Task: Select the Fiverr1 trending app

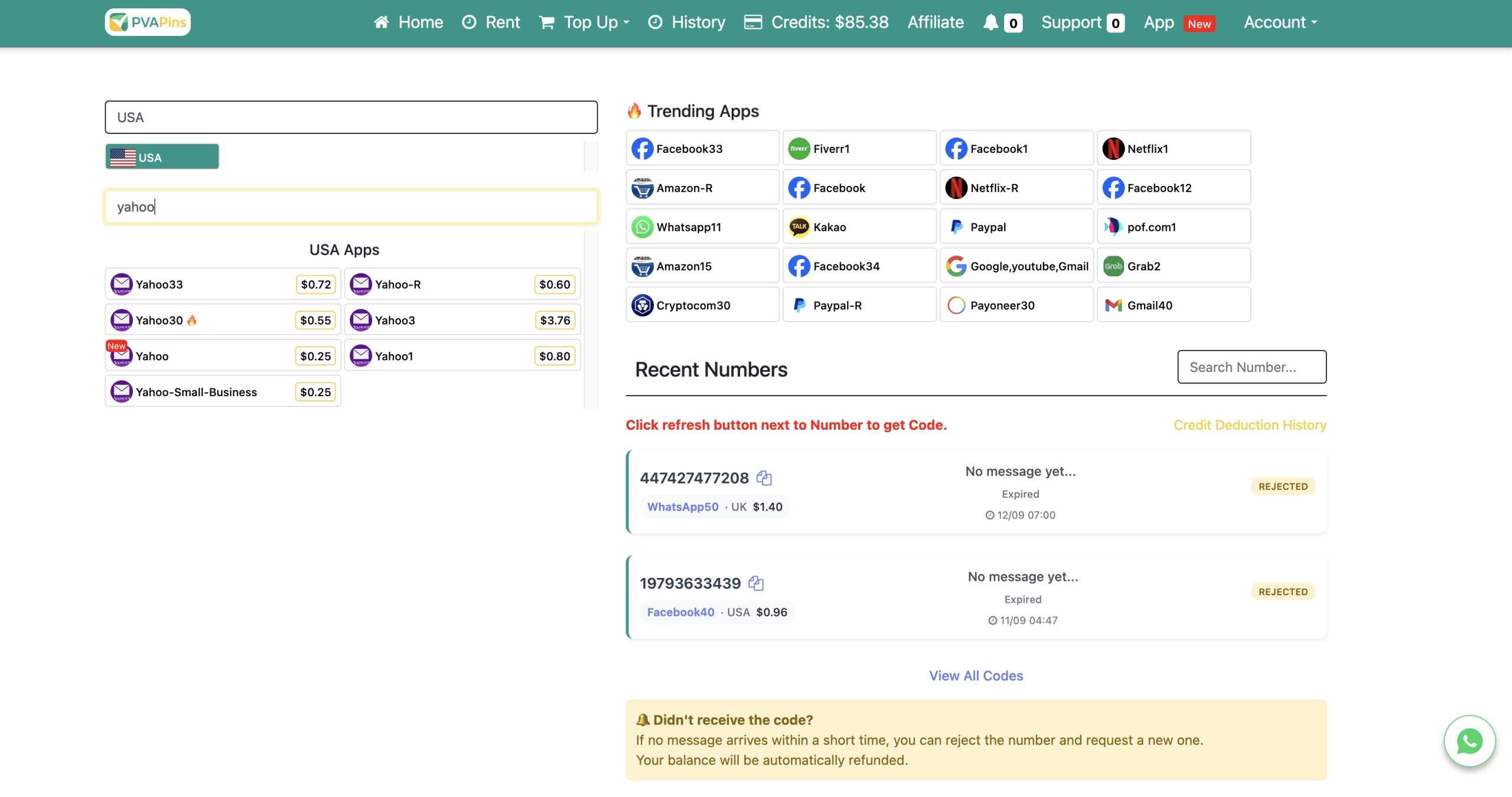Action: [x=859, y=148]
